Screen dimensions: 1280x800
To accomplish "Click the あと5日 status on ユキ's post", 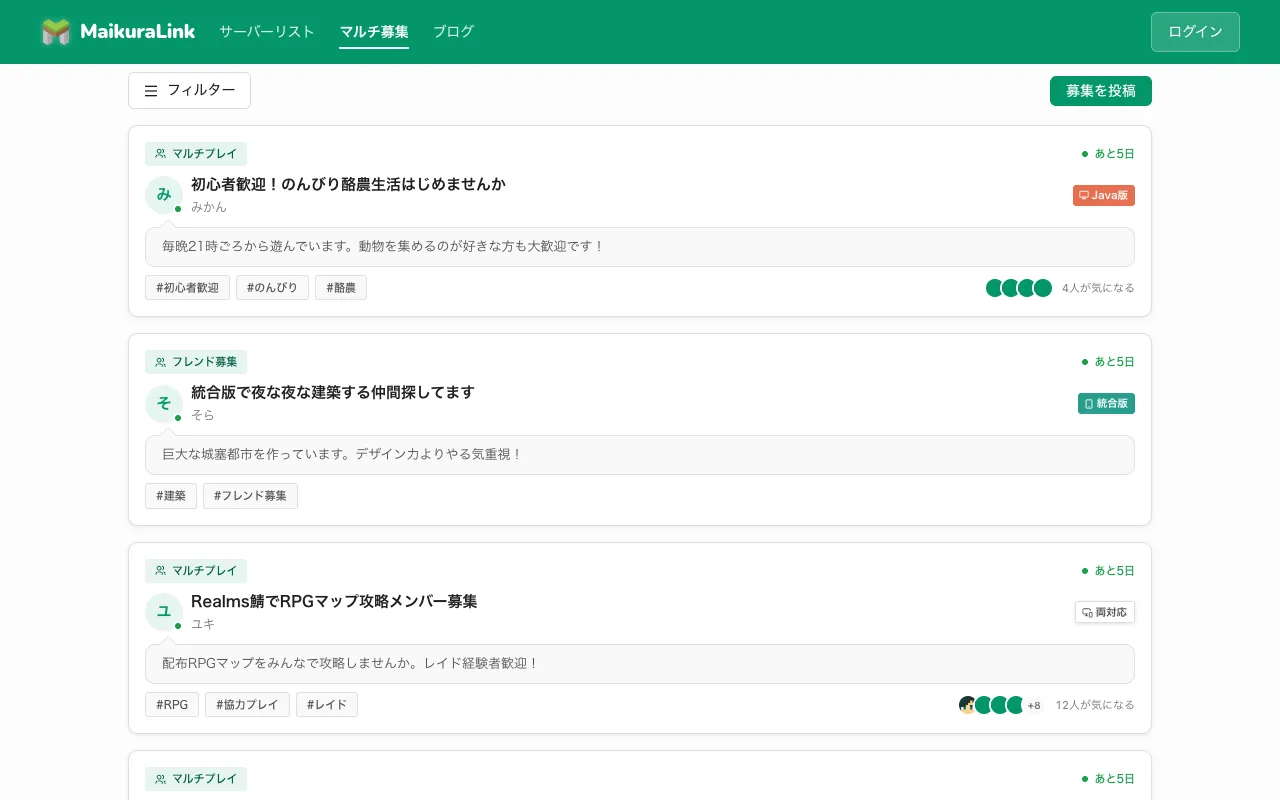I will [1108, 571].
